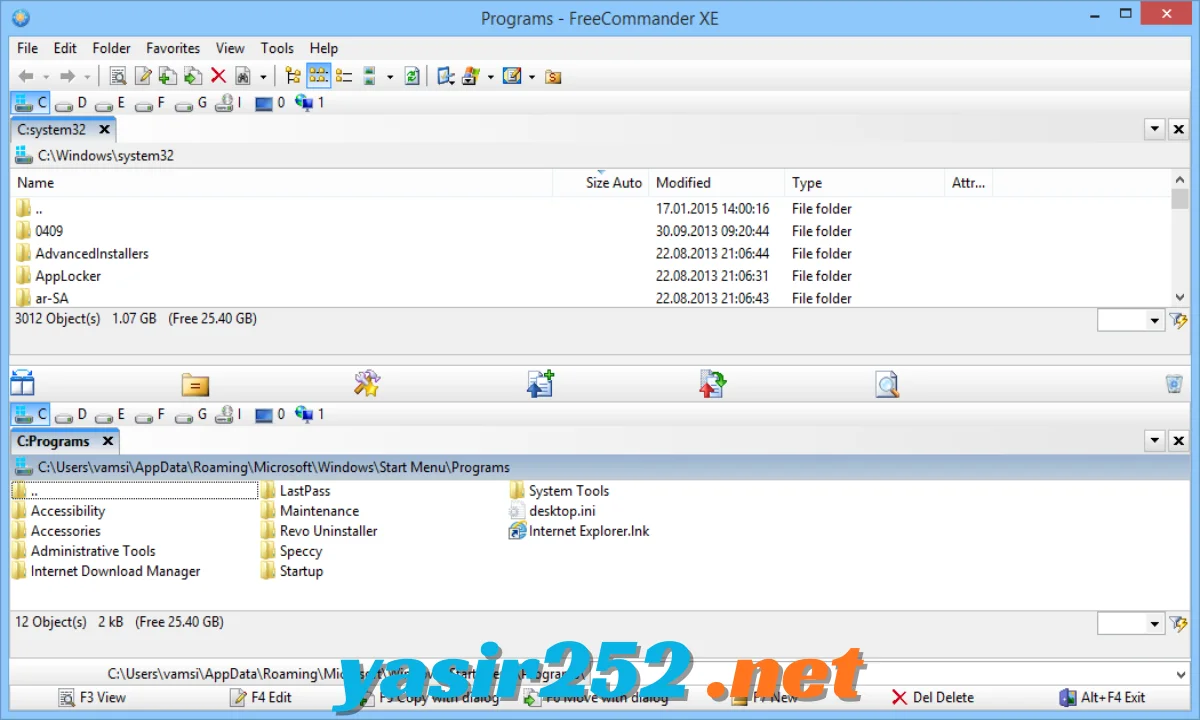Close the C:system32 tab with its X
The width and height of the screenshot is (1200, 720).
click(x=104, y=130)
